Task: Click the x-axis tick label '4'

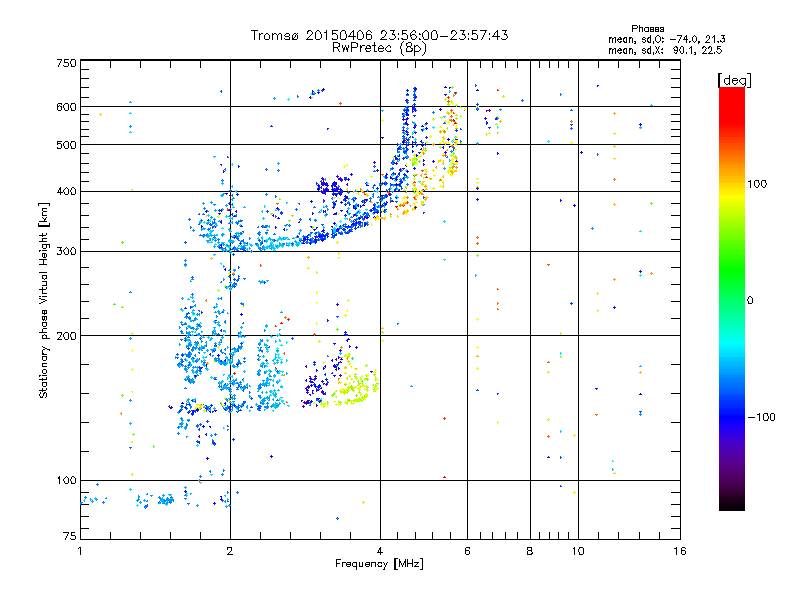Action: 380,551
